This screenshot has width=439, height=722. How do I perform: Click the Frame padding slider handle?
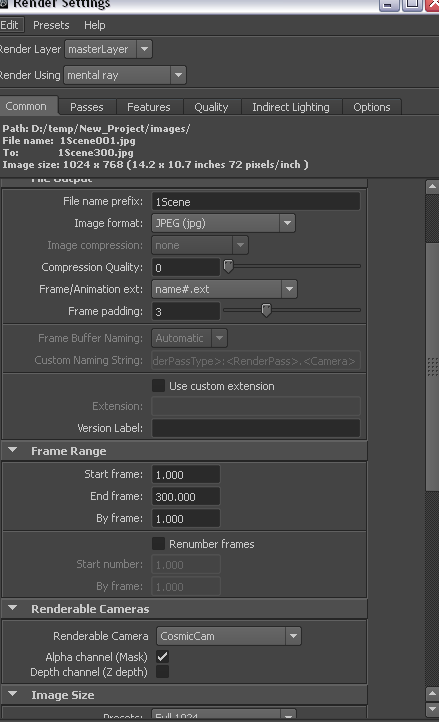tap(266, 310)
